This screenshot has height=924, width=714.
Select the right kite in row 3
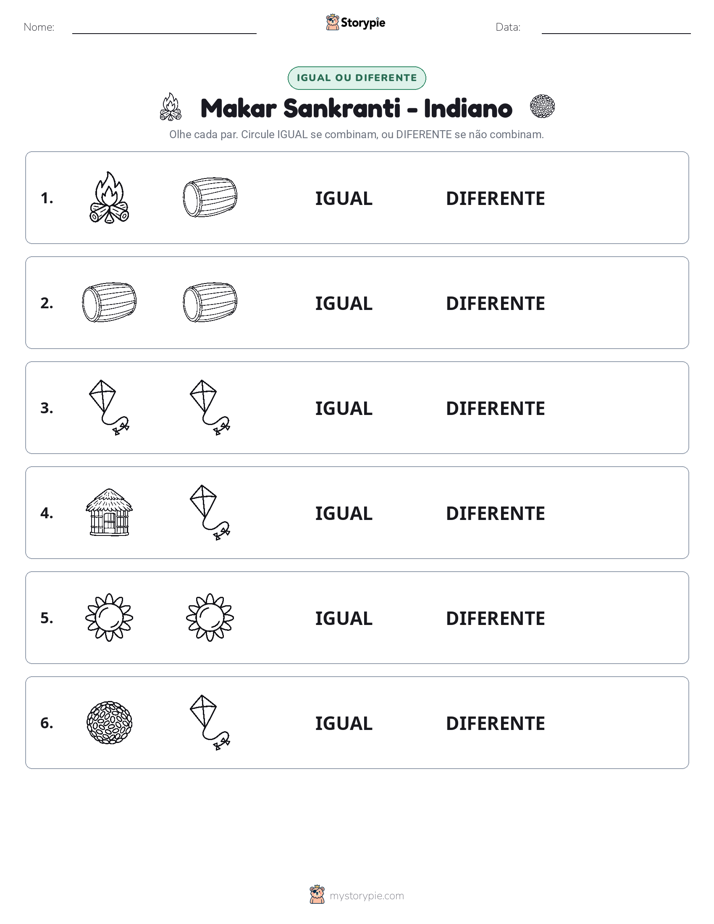(210, 407)
